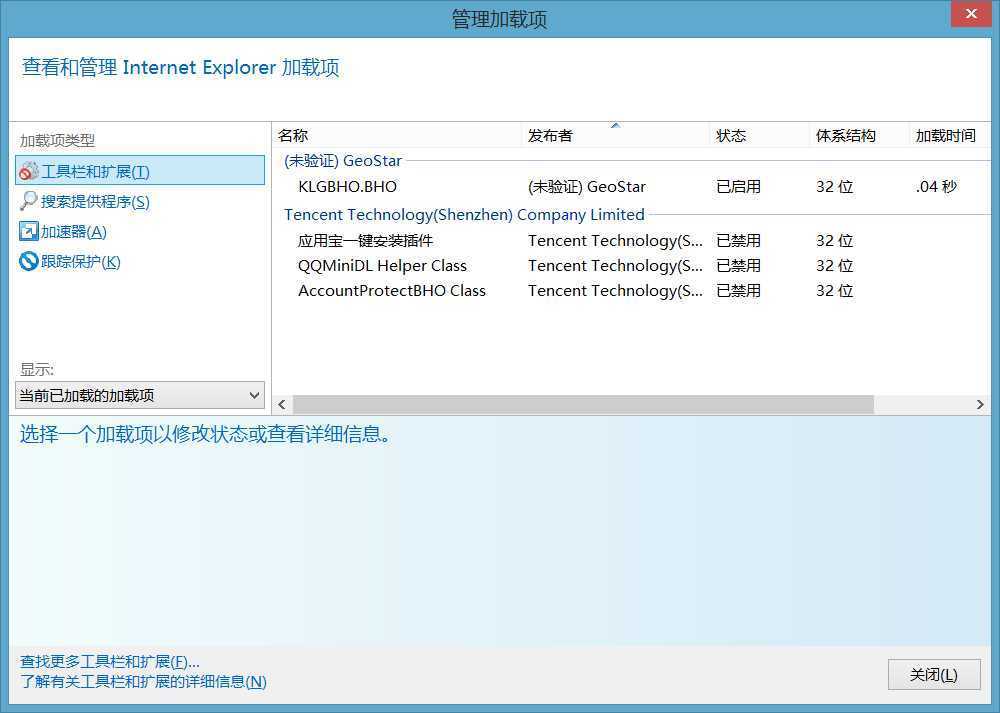The width and height of the screenshot is (1000, 713).
Task: Close the 管理加载项 window with X
Action: [971, 14]
